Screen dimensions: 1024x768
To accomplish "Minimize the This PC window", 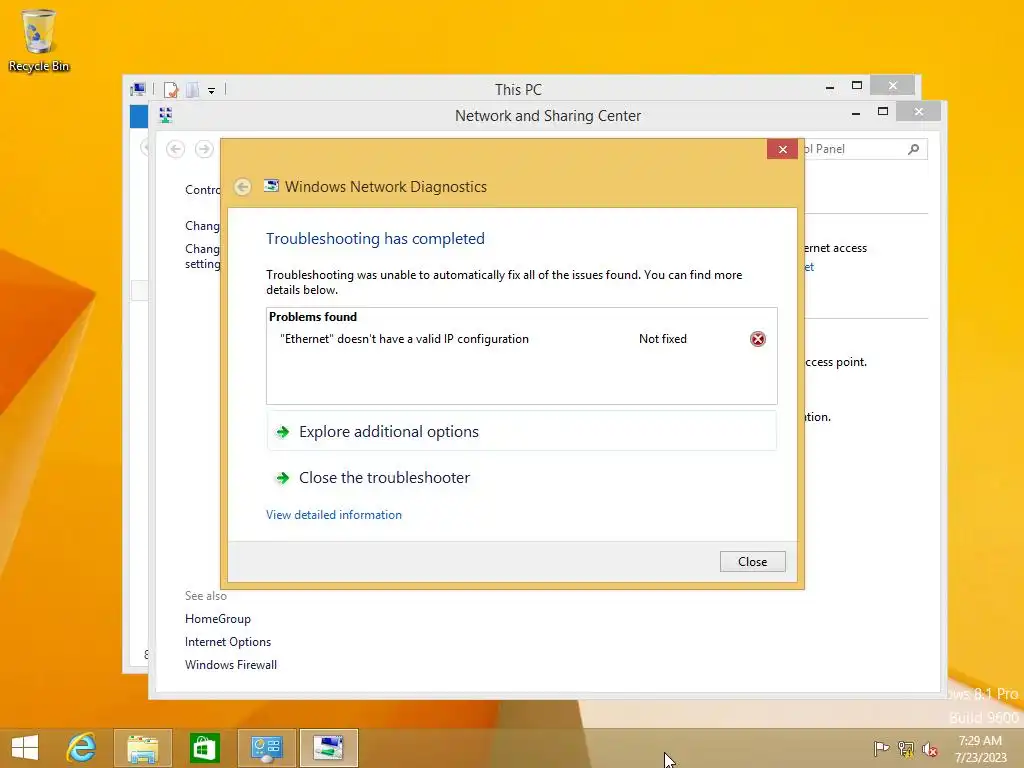I will coord(830,87).
